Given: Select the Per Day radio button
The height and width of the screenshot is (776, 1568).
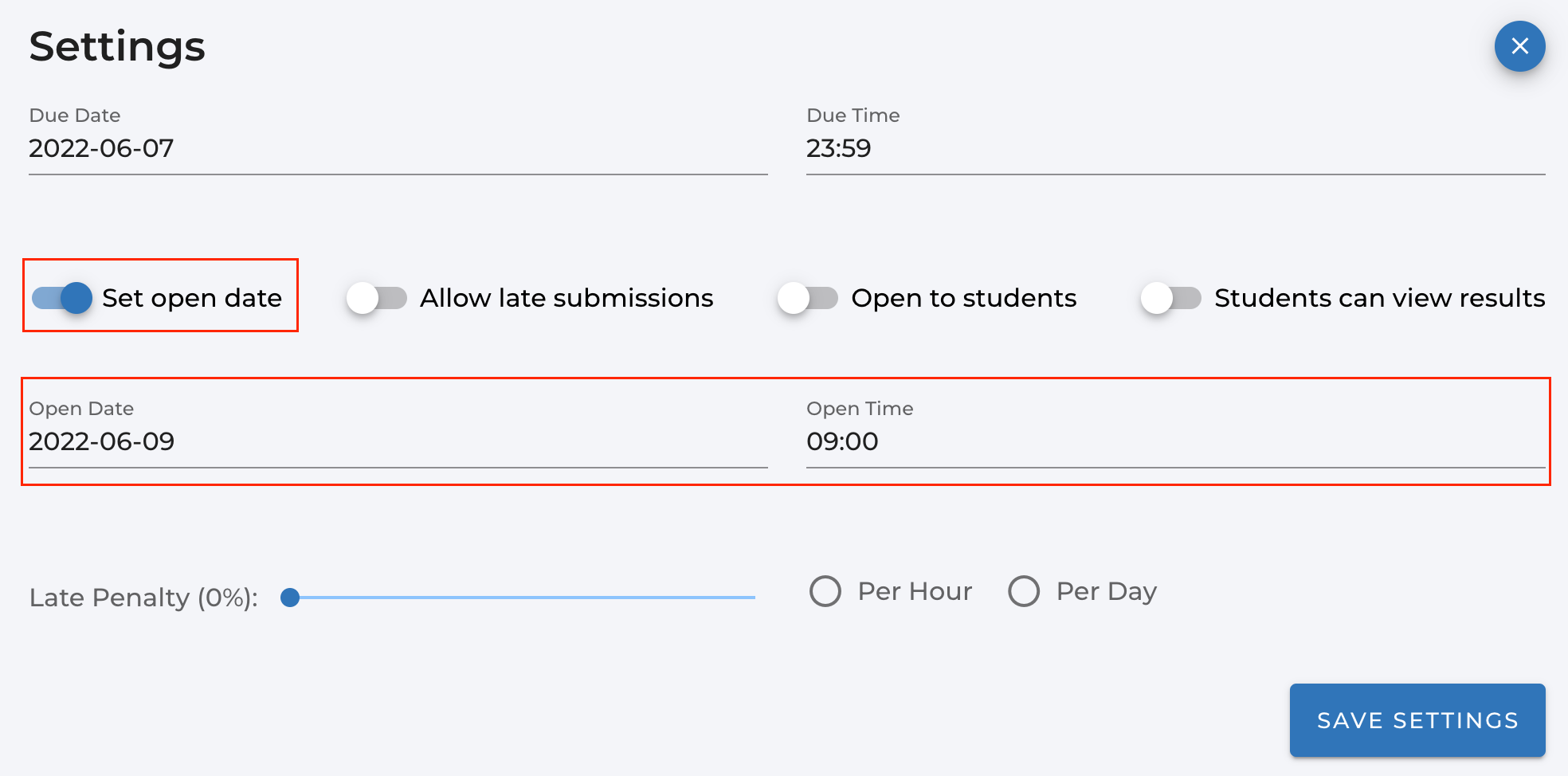Looking at the screenshot, I should click(1024, 591).
